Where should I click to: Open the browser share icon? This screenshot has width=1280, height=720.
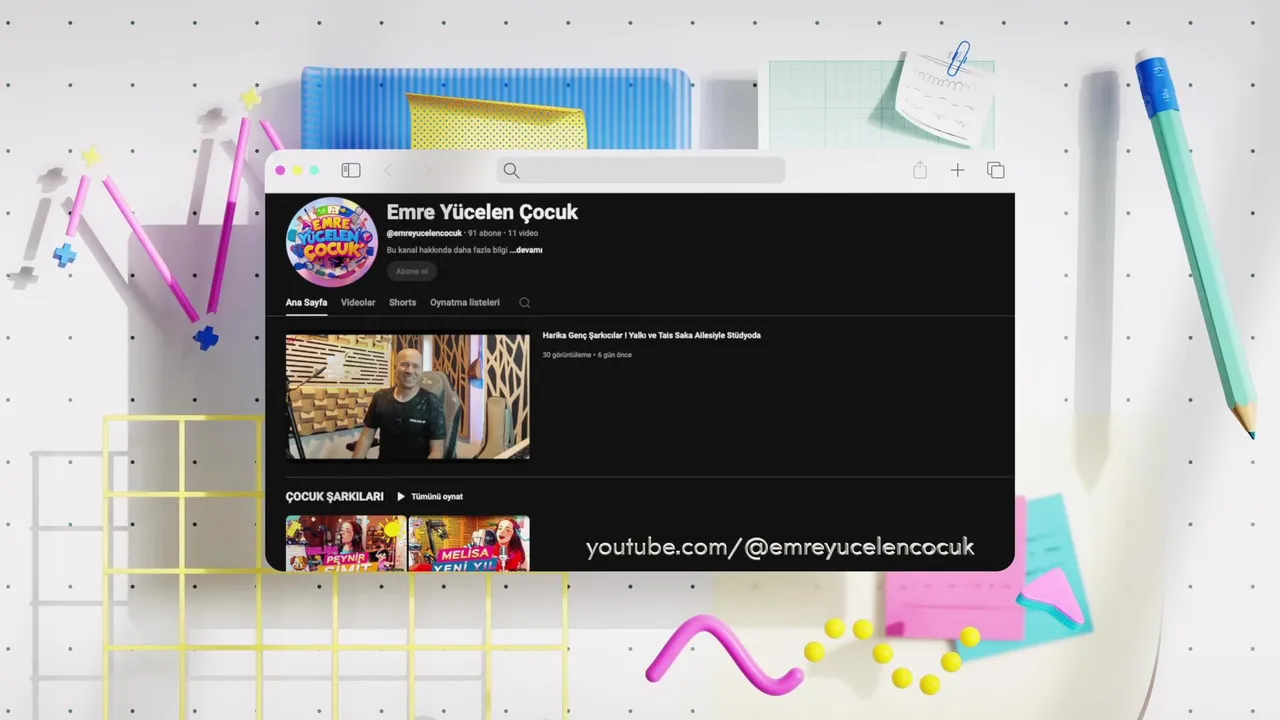(920, 170)
